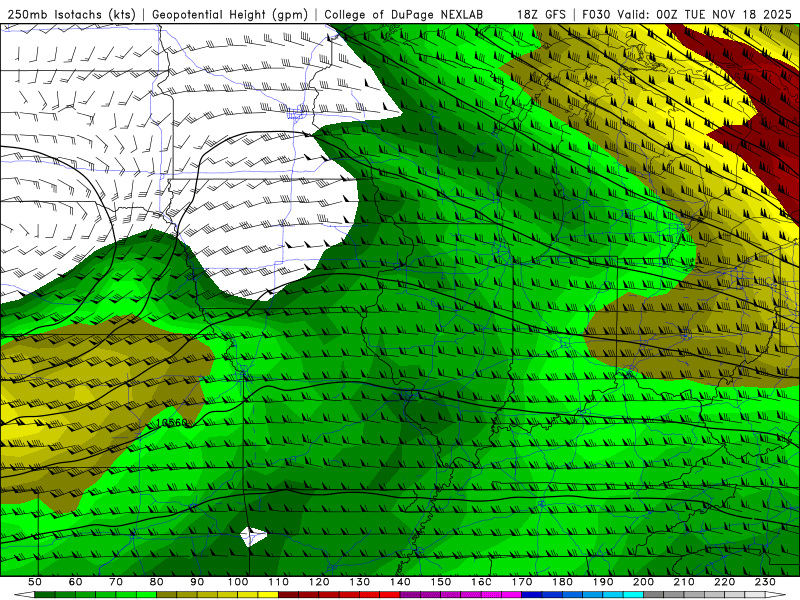The width and height of the screenshot is (800, 600).
Task: Click the 90 label on the color scale
Action: pos(197,582)
